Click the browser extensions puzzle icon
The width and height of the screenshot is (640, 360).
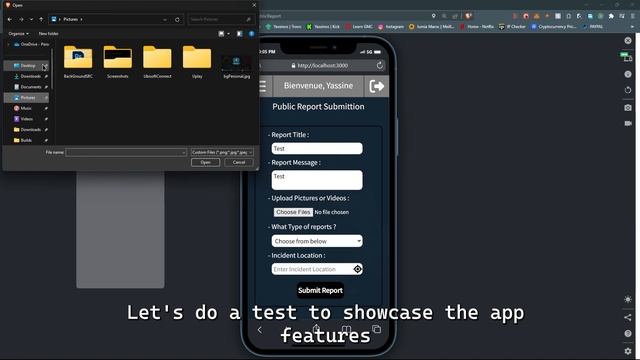click(611, 16)
